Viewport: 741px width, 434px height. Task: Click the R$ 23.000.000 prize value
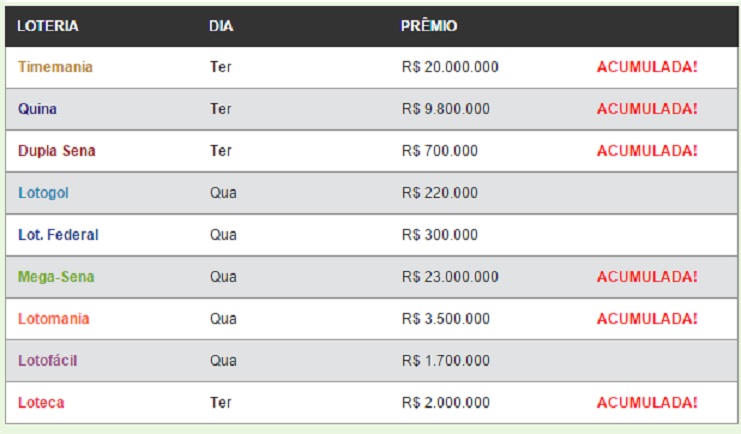click(450, 277)
